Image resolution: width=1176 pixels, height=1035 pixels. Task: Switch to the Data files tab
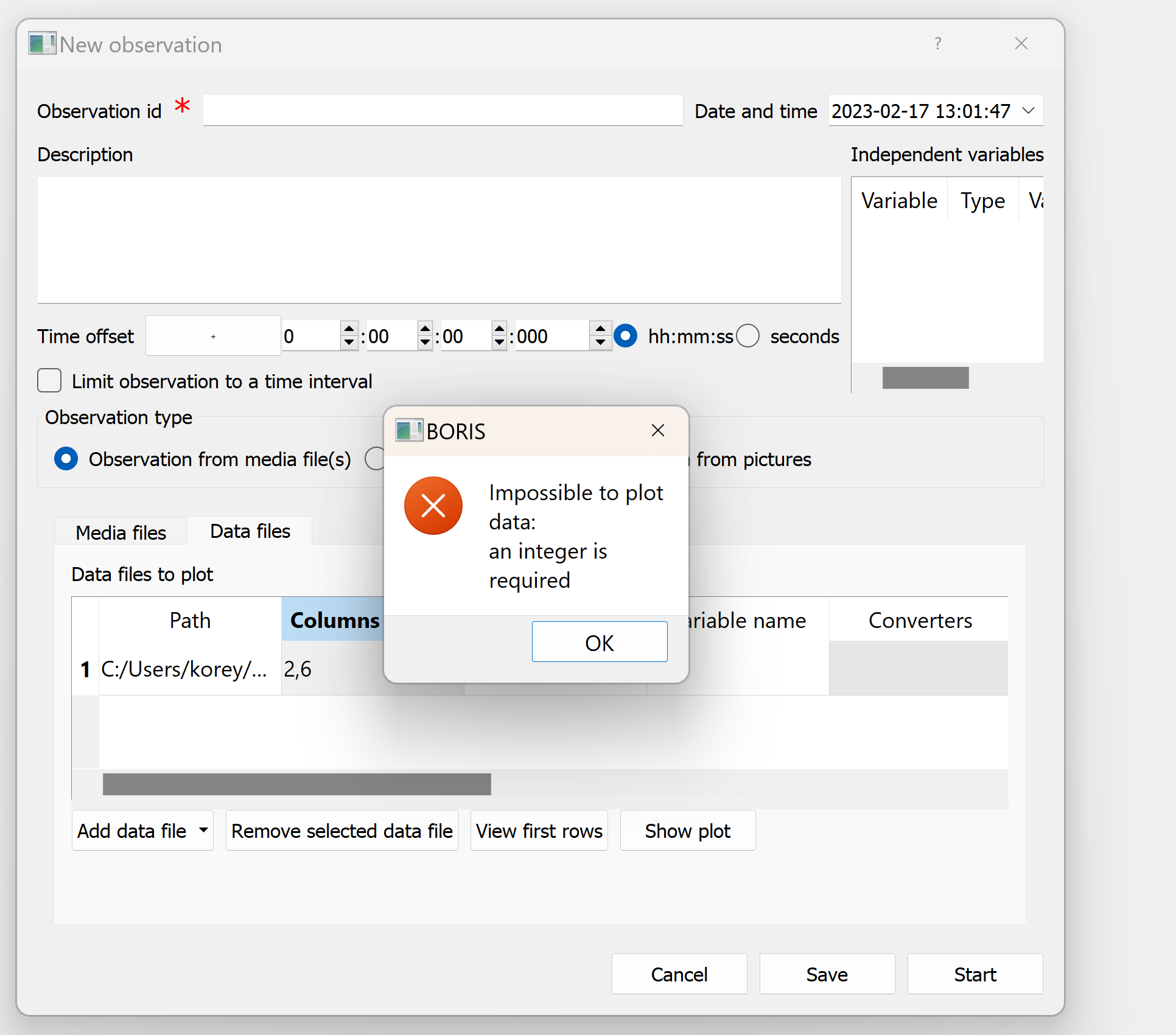tap(250, 531)
